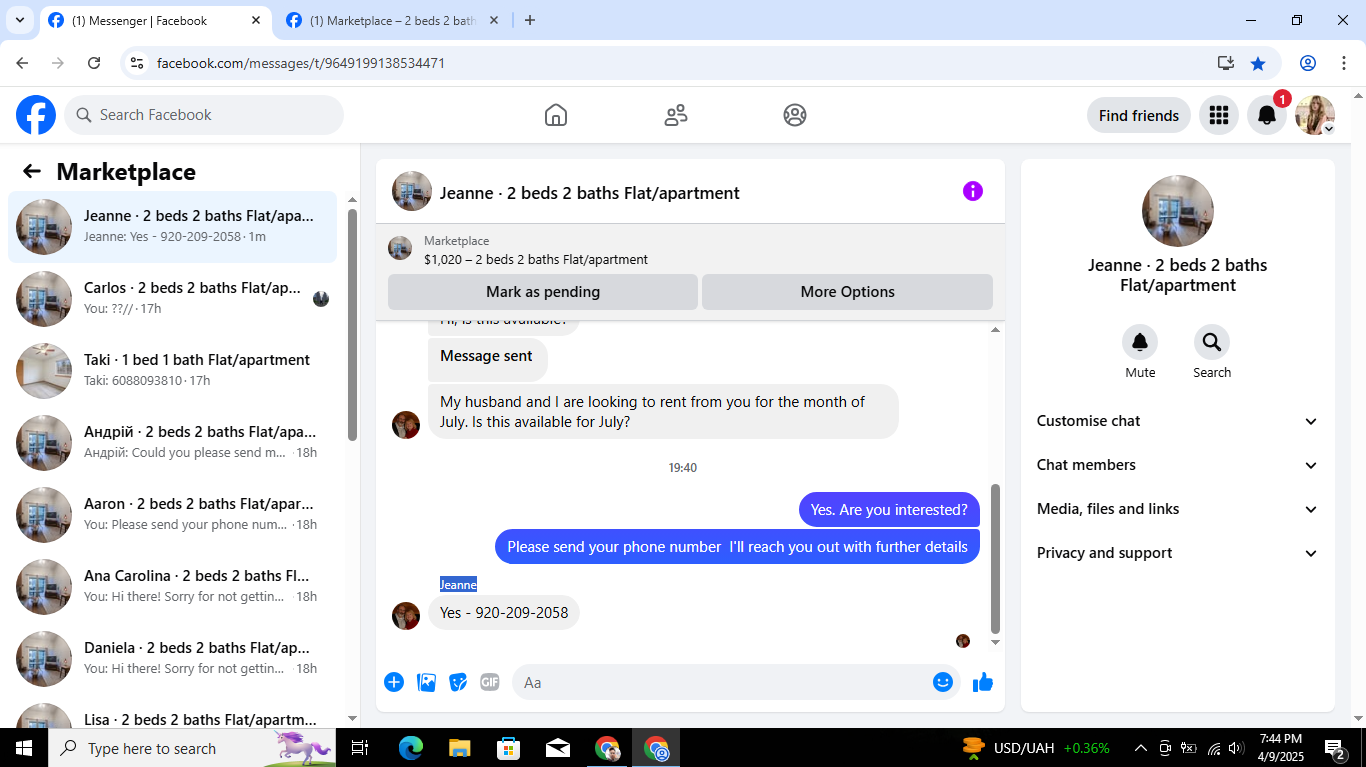Screen dimensions: 1366x767
Task: Open File Explorer from the taskbar
Action: 460,748
